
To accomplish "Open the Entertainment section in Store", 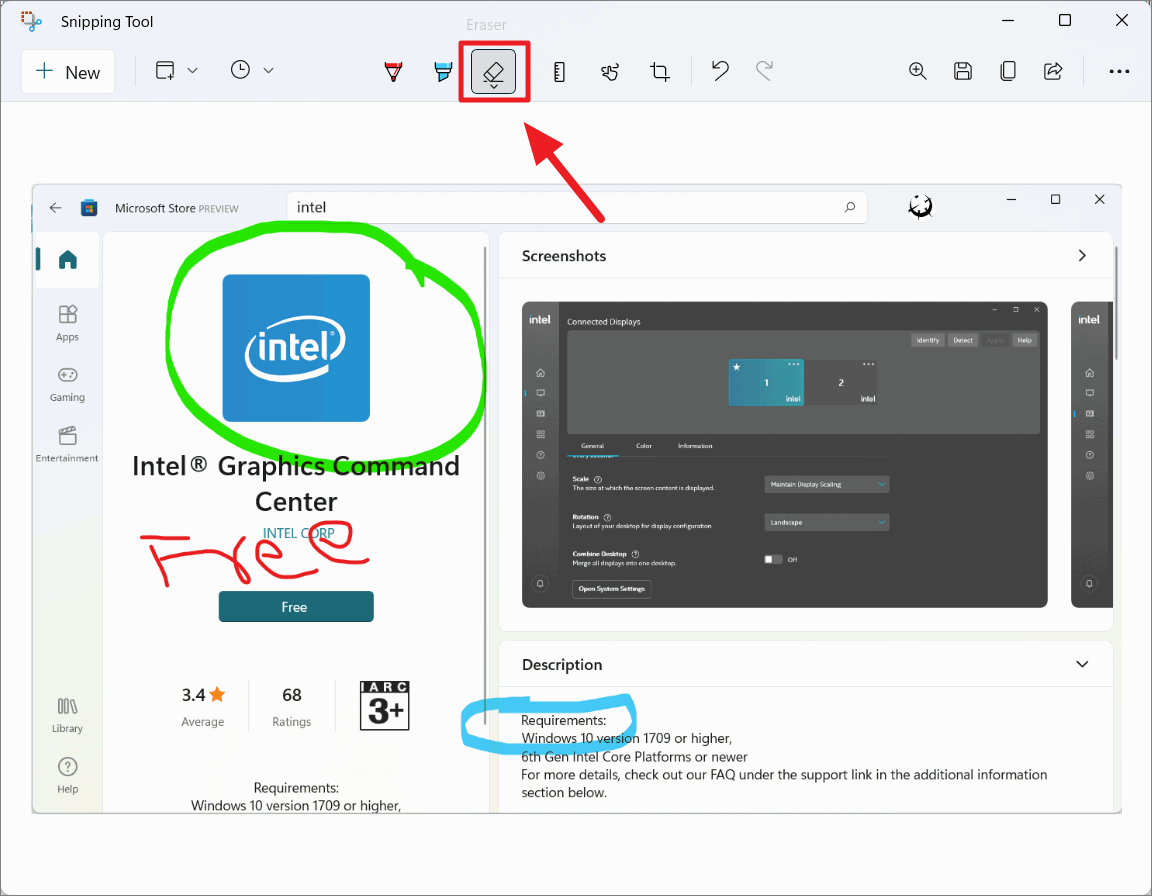I will coord(67,444).
